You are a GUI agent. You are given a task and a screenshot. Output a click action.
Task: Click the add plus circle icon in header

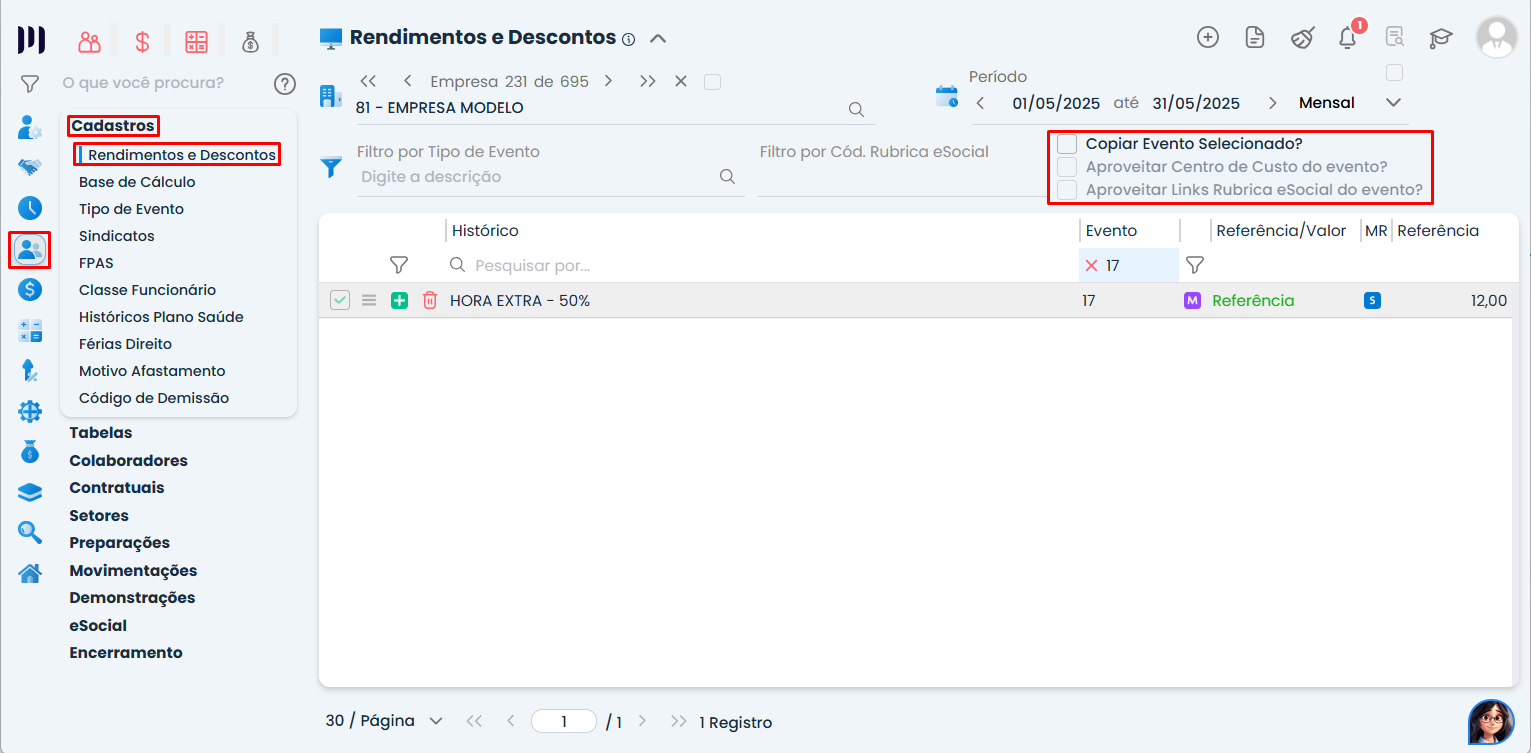coord(1208,38)
